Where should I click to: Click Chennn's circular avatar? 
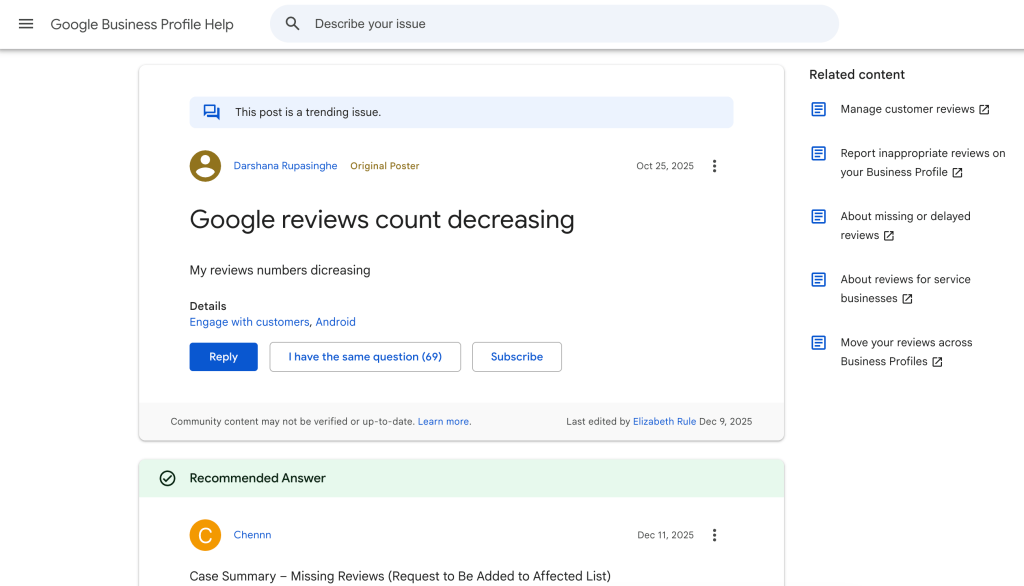(x=205, y=535)
